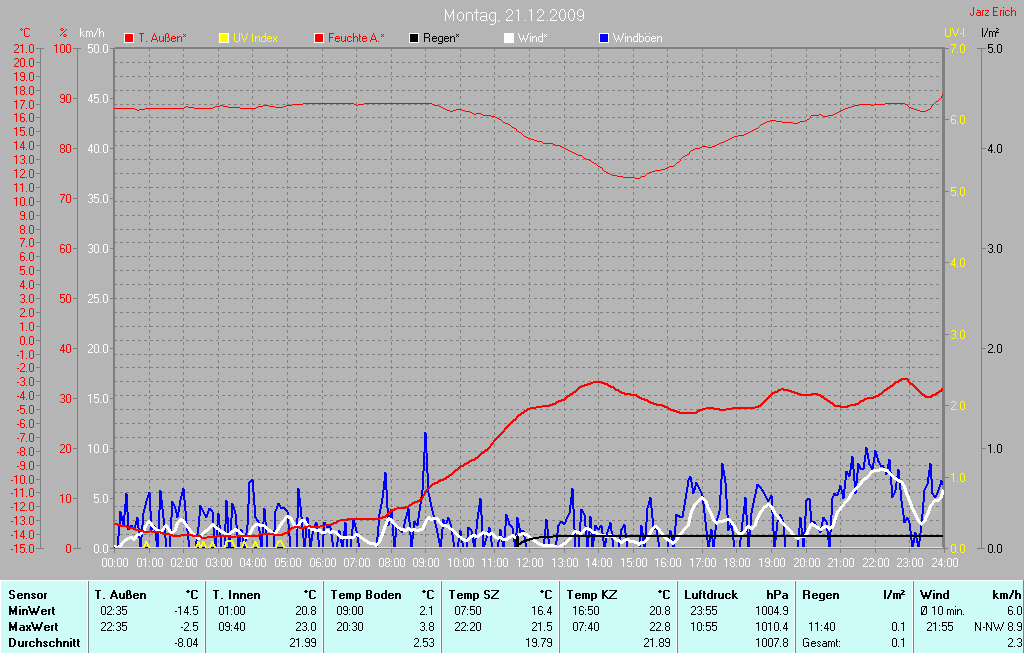Click the "Luftdruck" column header

711,595
